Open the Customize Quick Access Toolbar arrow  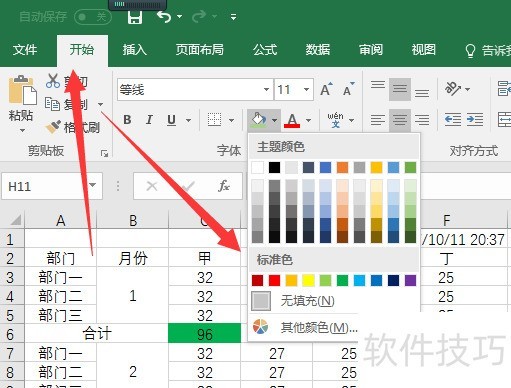(x=233, y=17)
